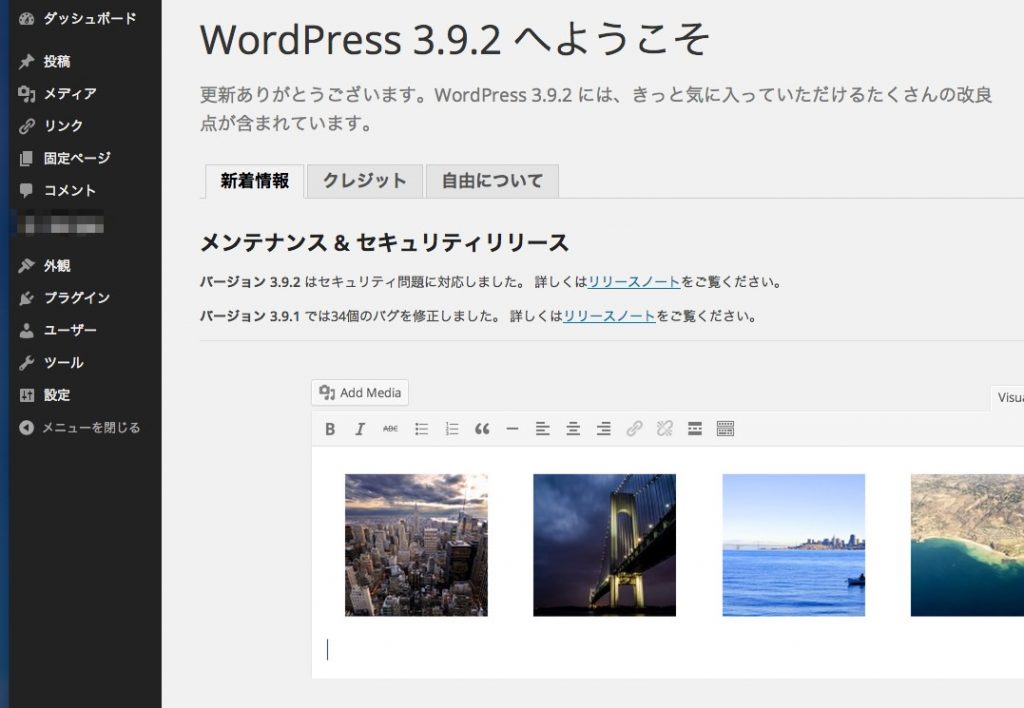Click the メンテナンス & セキュリティリリース heading
The width and height of the screenshot is (1024, 708).
384,243
